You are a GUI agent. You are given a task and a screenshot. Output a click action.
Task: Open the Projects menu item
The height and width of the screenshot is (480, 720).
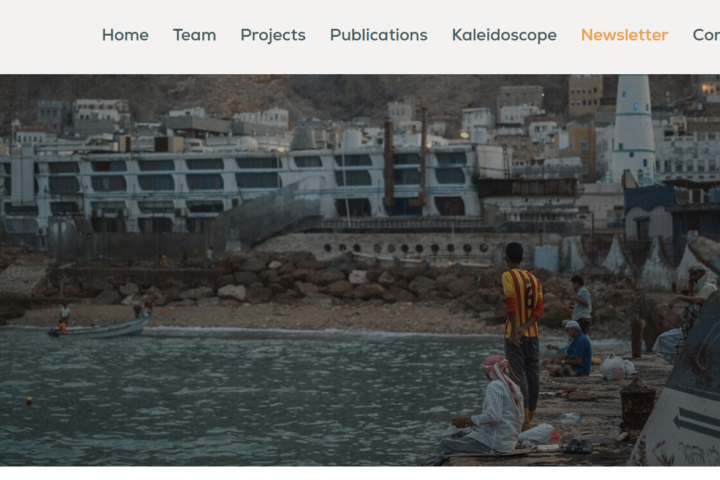(273, 35)
